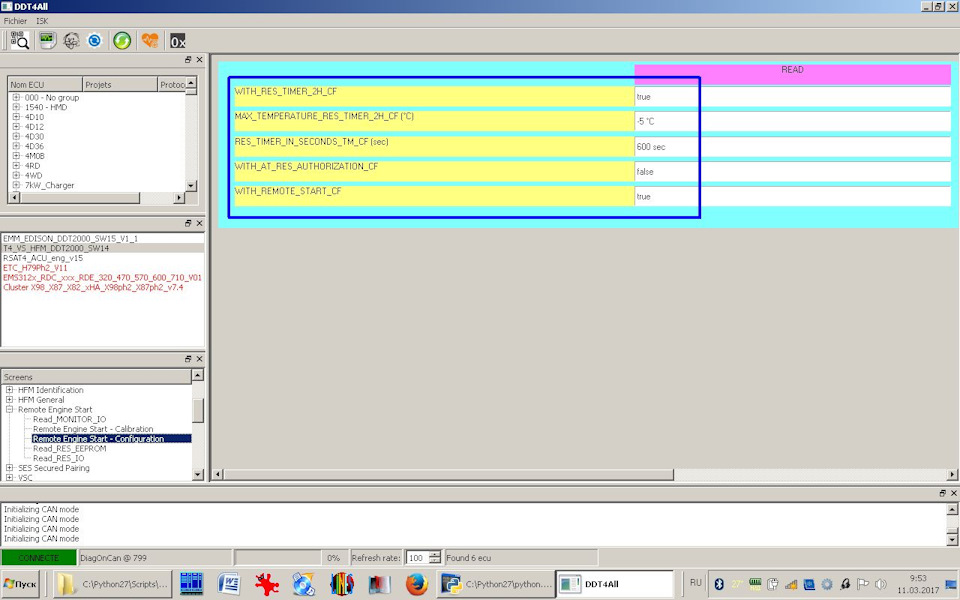Screen dimensions: 960x600
Task: Expand the 4WD tree node
Action: tap(16, 175)
